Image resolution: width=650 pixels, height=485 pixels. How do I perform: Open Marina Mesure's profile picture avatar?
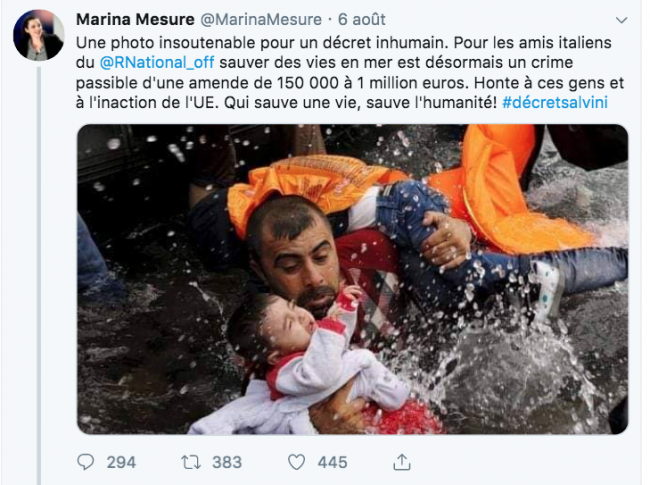[39, 35]
